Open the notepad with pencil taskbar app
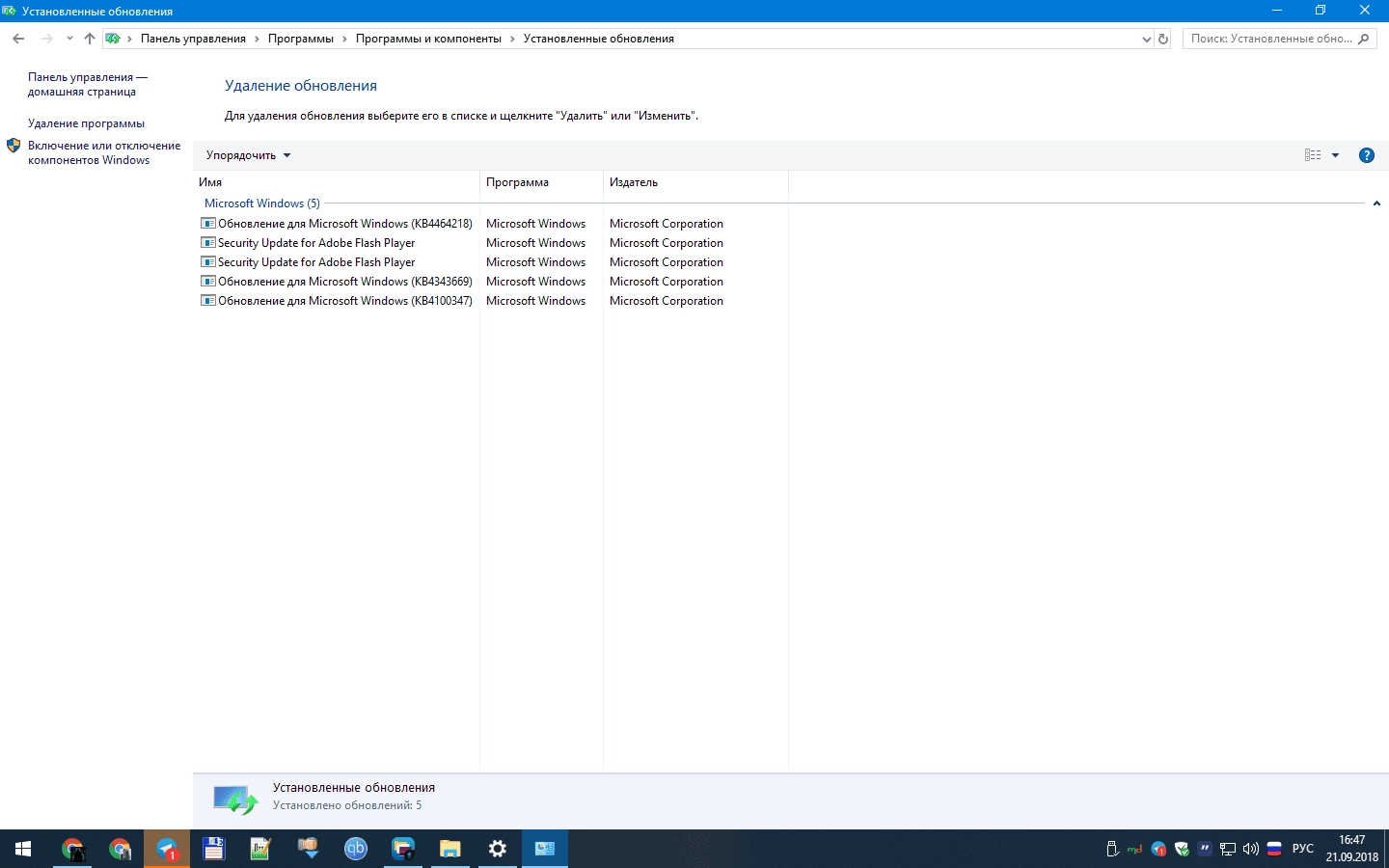This screenshot has width=1389, height=868. (x=261, y=849)
